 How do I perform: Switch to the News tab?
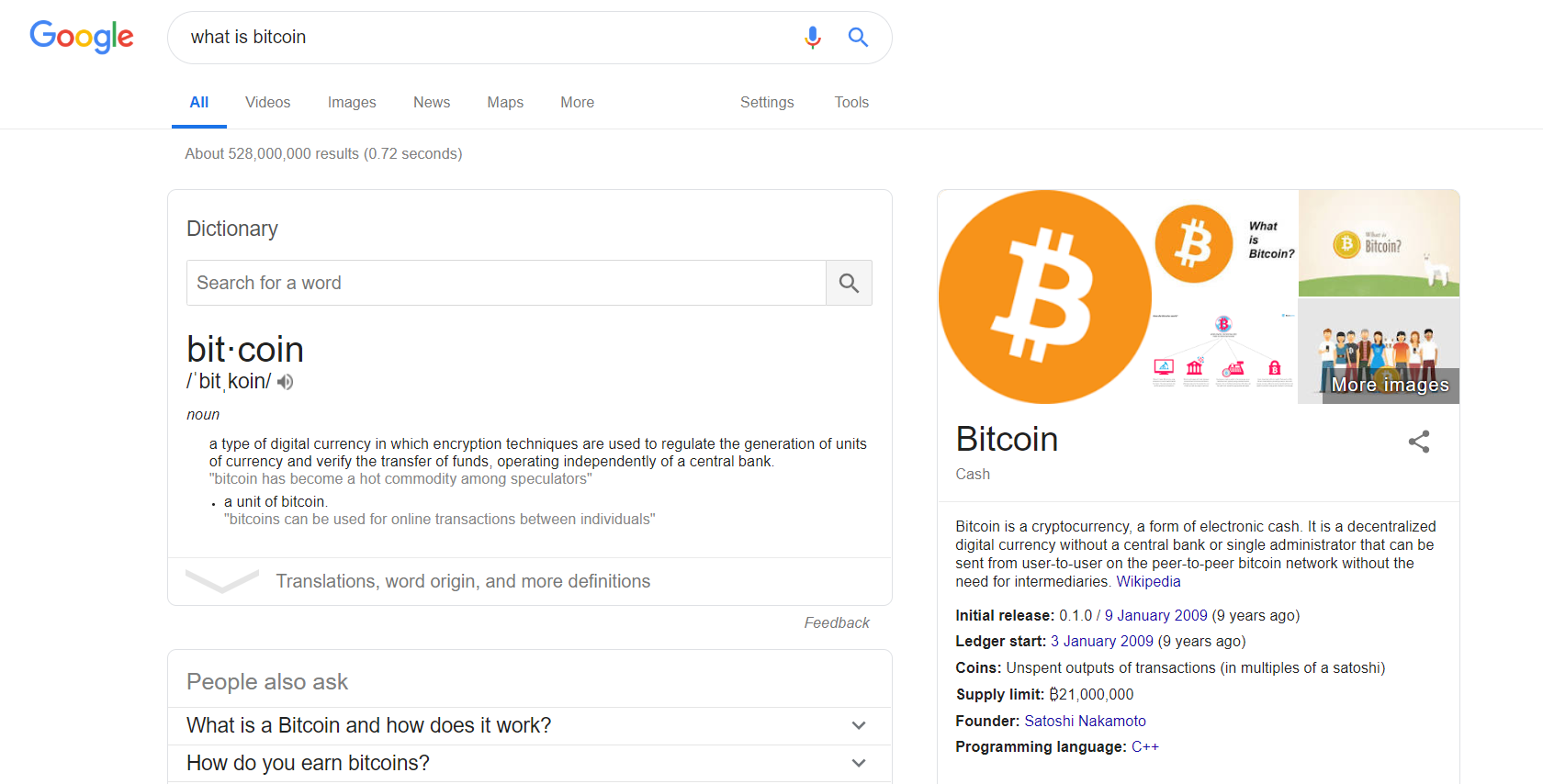(432, 103)
